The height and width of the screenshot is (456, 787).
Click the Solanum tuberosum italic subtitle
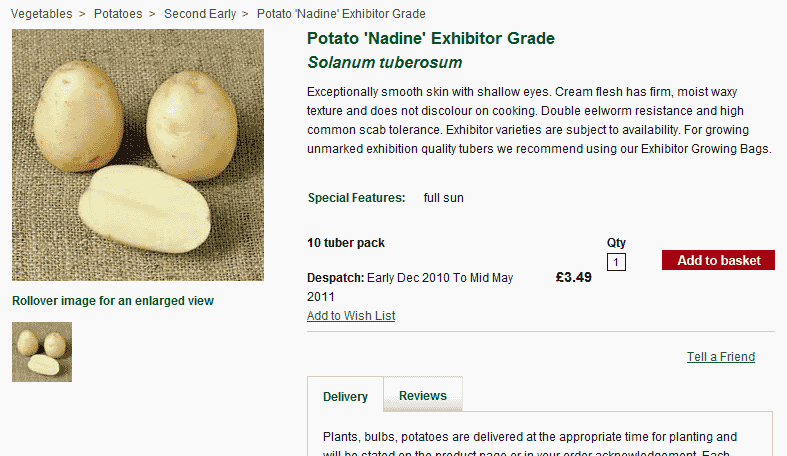point(385,63)
